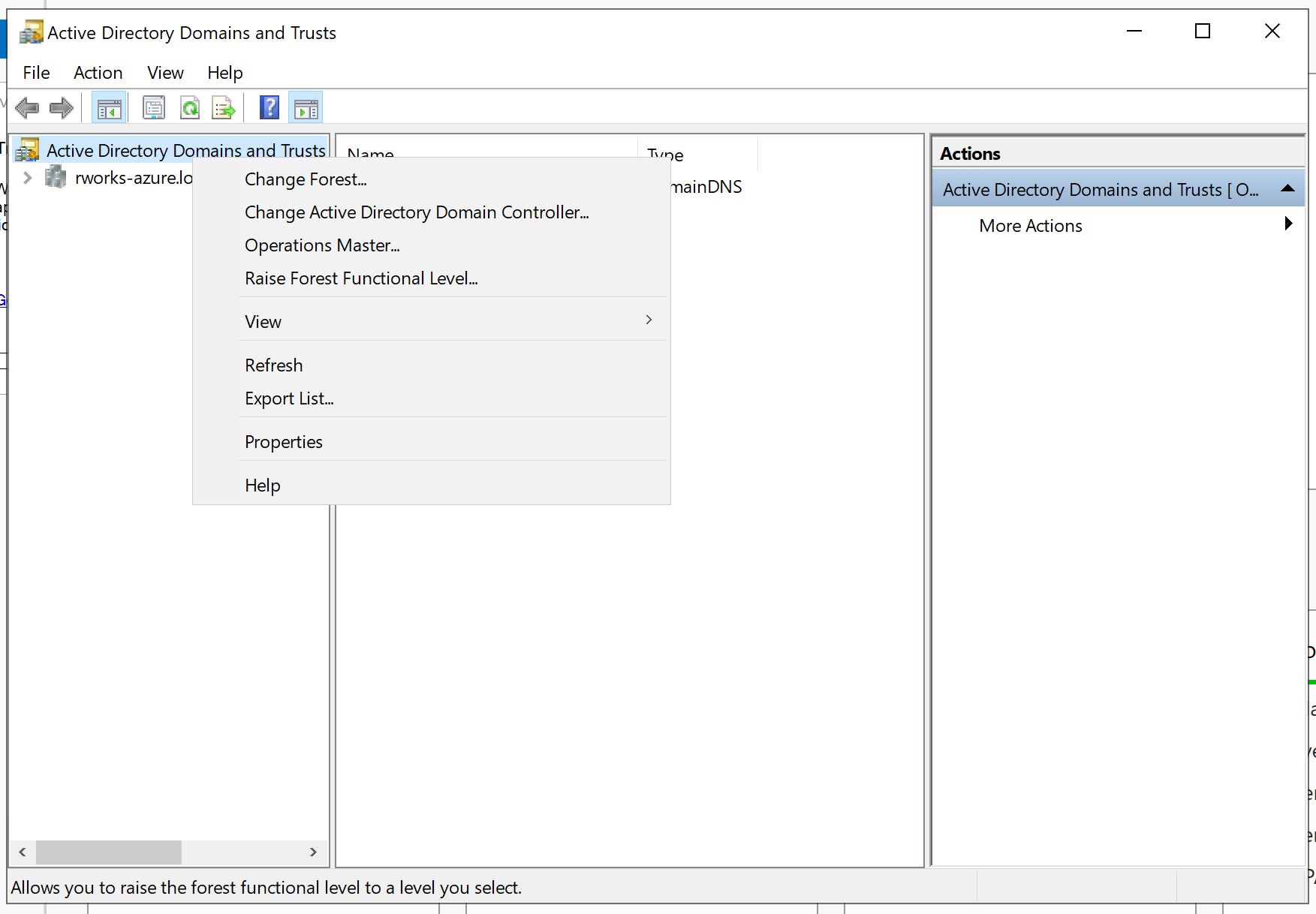Go back with the toolbar Back arrow
1316x914 pixels.
click(x=27, y=108)
